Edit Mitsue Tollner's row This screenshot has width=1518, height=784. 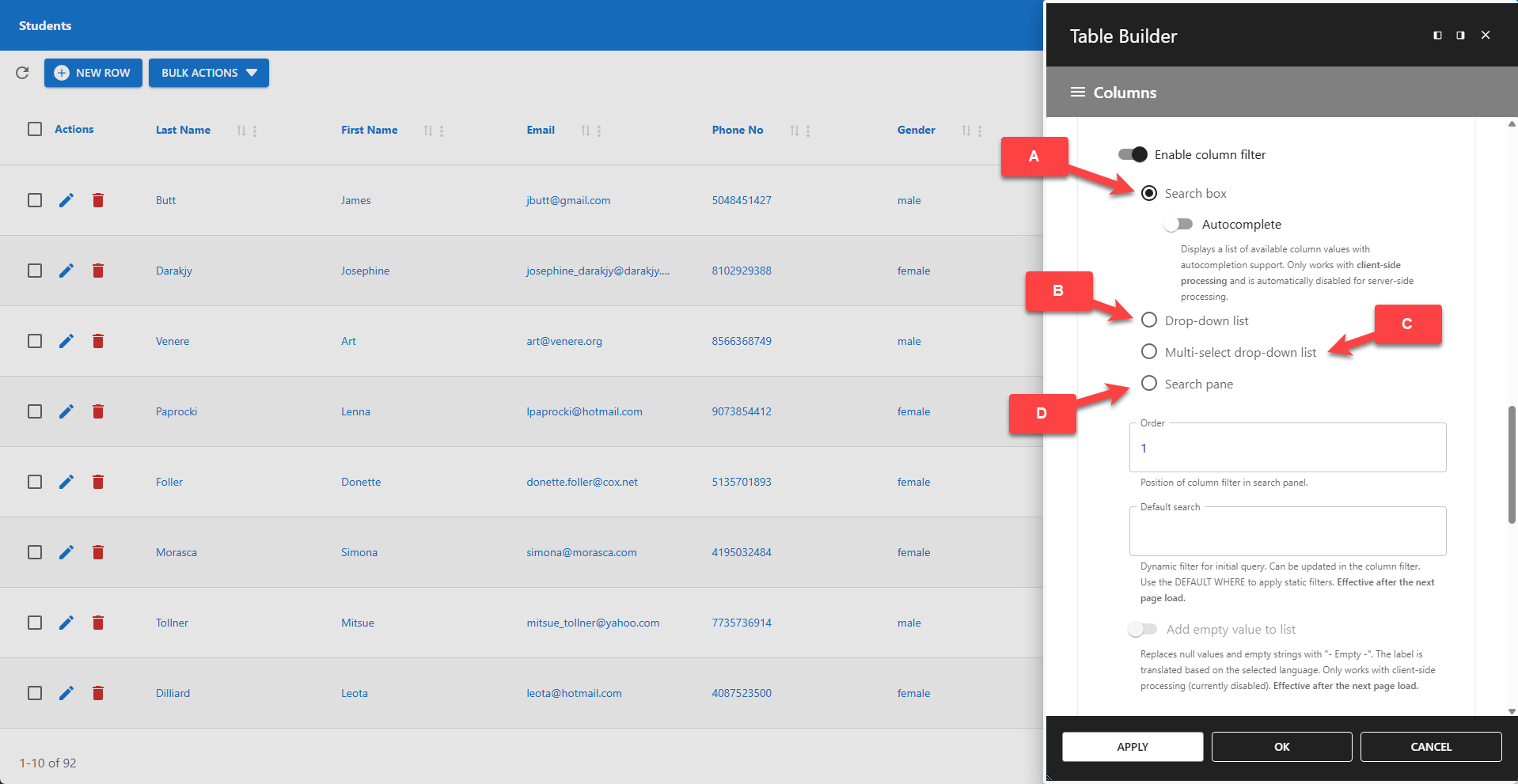coord(66,623)
